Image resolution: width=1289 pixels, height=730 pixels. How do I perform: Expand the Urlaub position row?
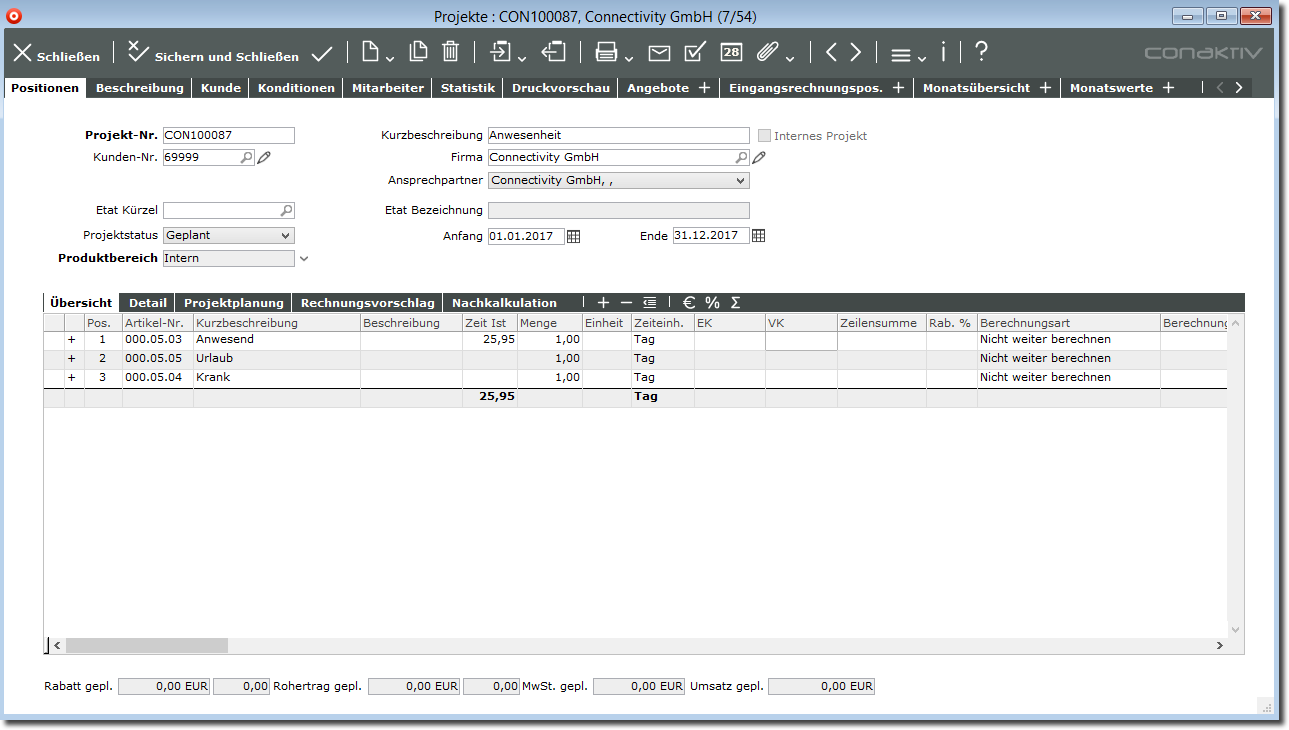(71, 358)
